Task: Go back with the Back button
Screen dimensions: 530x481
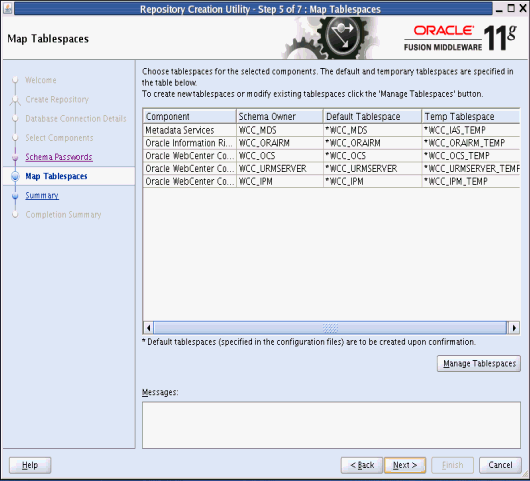Action: click(362, 465)
